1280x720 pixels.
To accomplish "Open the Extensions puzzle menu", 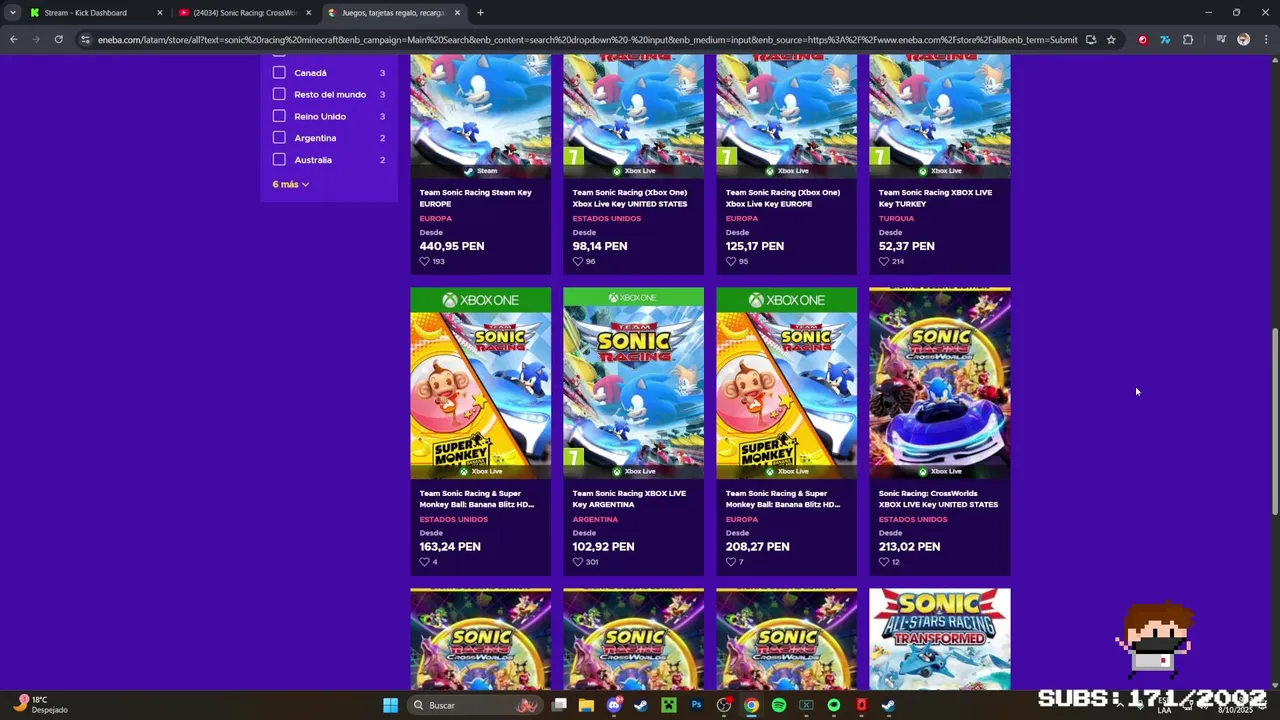I will (1188, 40).
